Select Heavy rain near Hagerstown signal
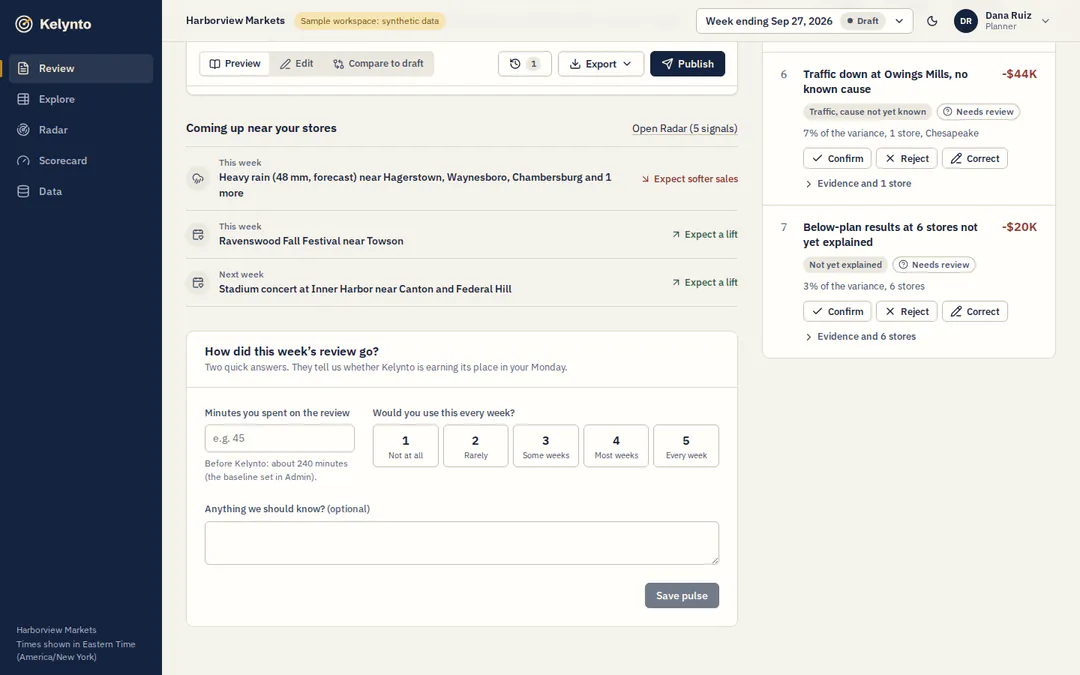This screenshot has width=1080, height=675. (461, 178)
